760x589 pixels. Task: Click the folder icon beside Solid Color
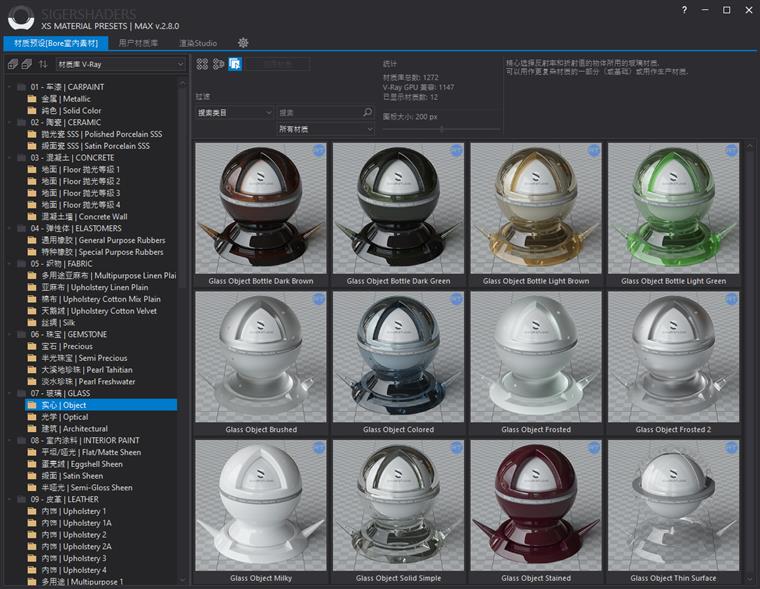pos(32,111)
